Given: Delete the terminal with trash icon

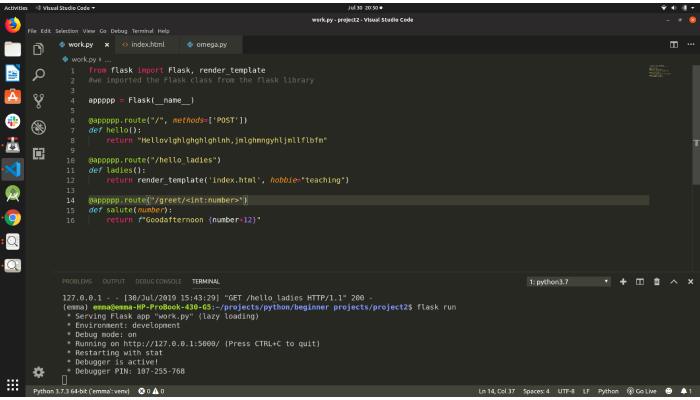Looking at the screenshot, I should click(x=656, y=282).
